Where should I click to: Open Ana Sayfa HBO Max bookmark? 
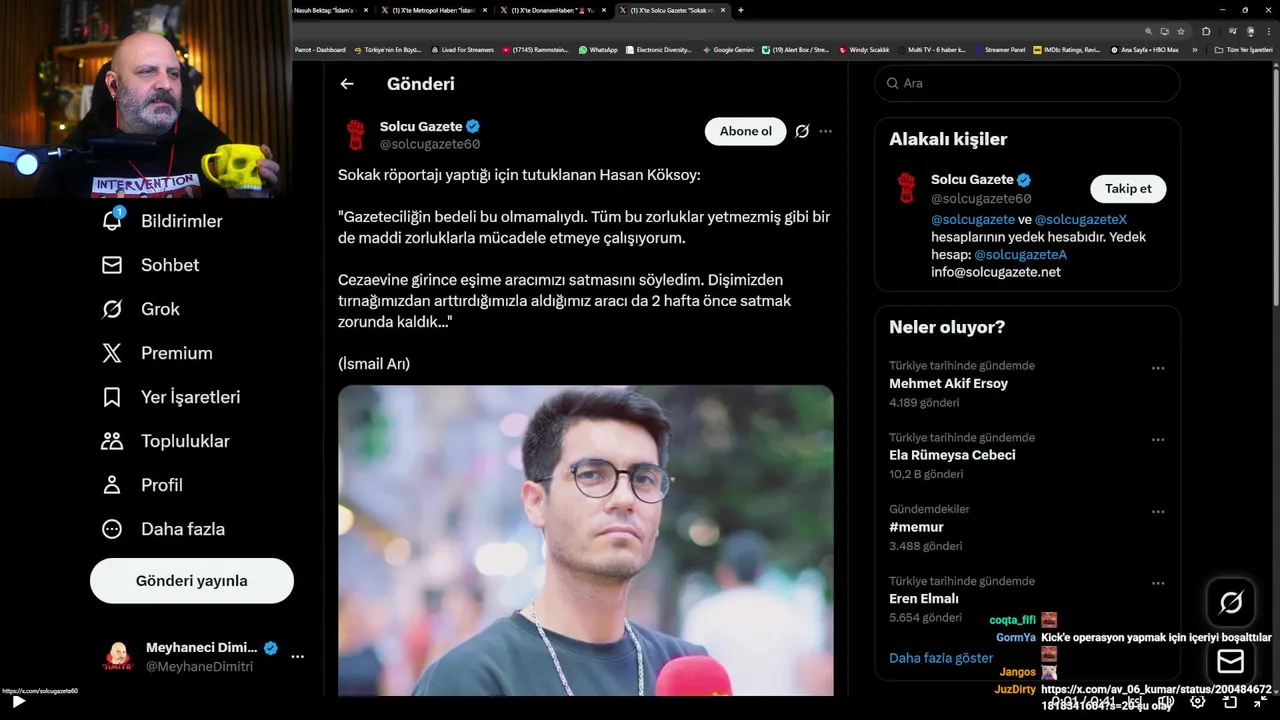pyautogui.click(x=1145, y=49)
